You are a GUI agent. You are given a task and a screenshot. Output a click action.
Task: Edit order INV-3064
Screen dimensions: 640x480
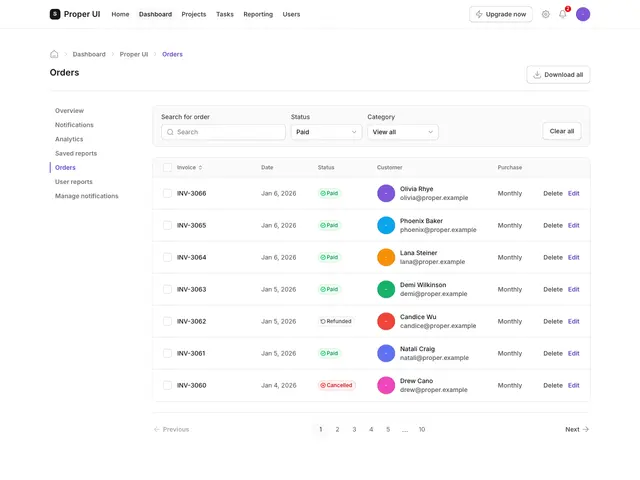coord(573,257)
